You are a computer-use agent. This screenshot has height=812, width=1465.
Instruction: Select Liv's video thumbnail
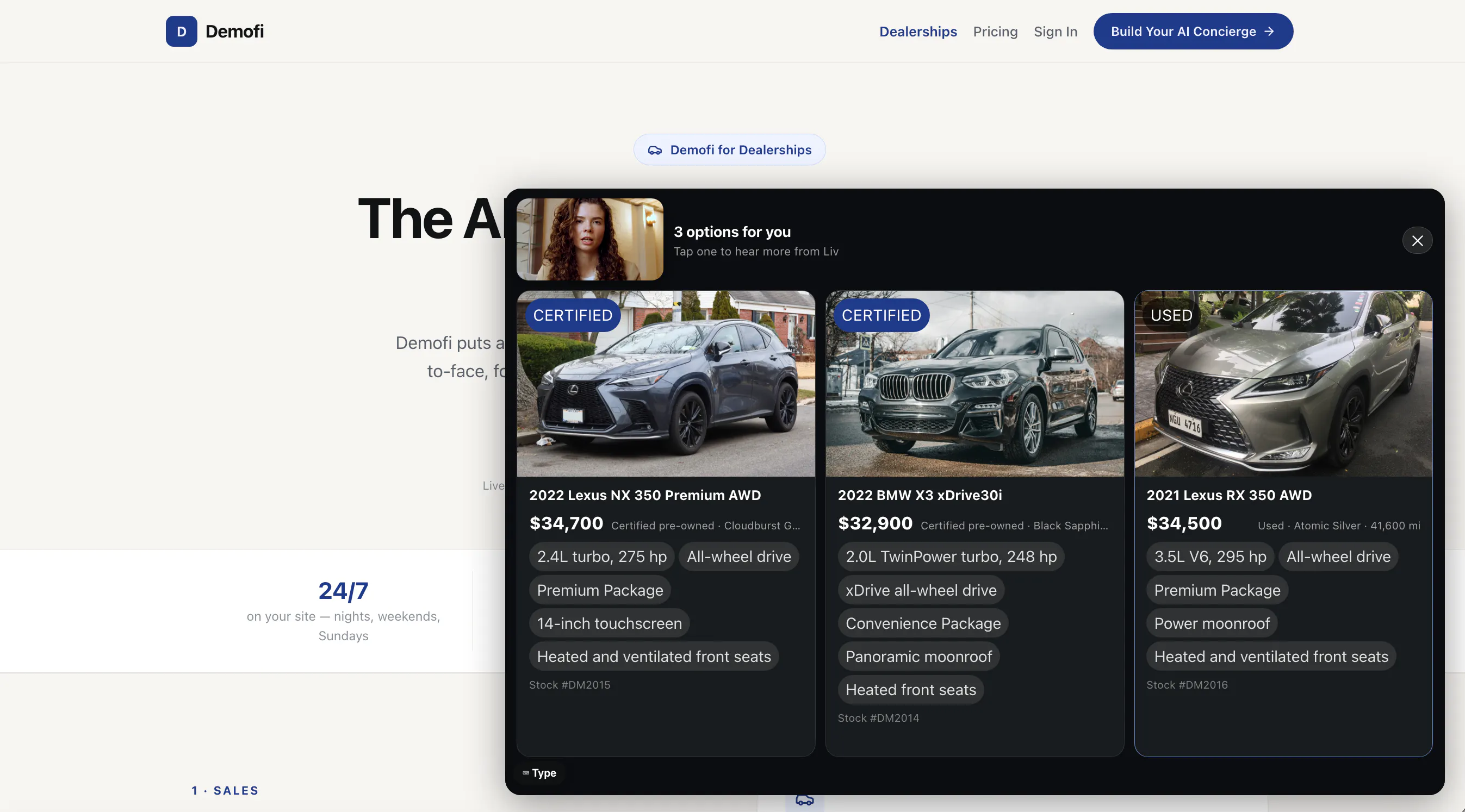point(590,239)
